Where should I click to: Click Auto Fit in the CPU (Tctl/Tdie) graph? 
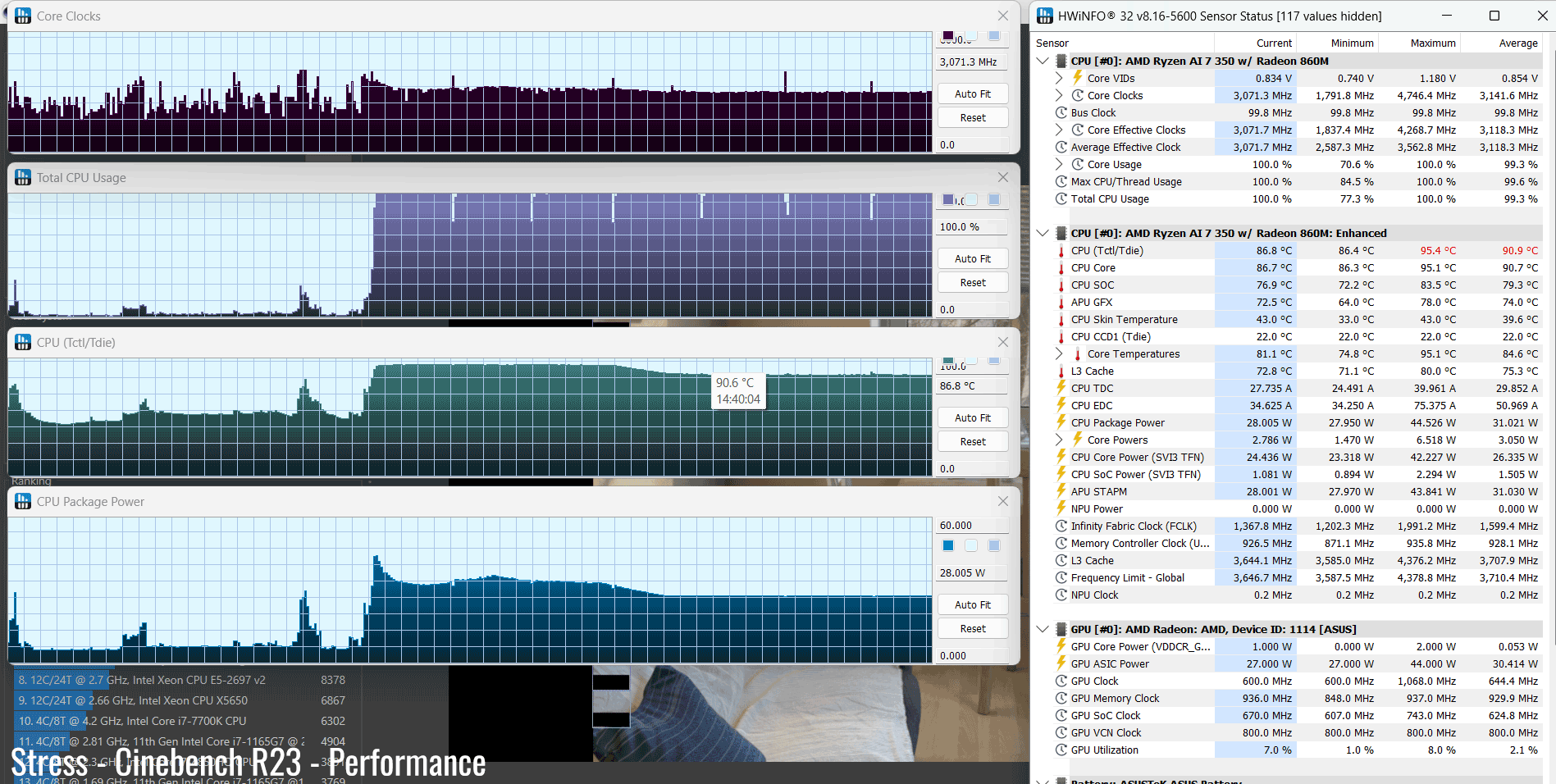click(x=973, y=417)
